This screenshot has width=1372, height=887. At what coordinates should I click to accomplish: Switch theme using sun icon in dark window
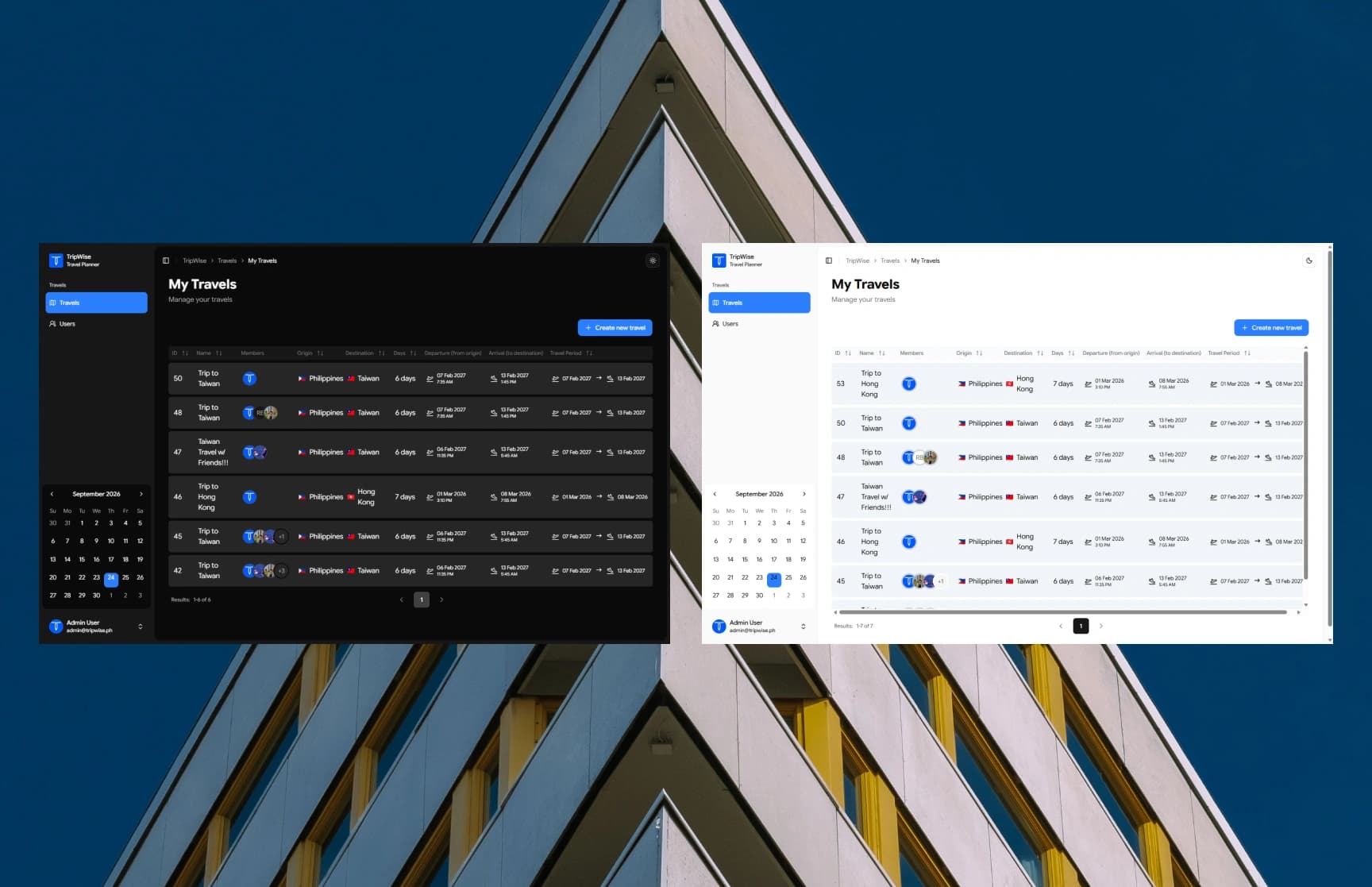(653, 260)
